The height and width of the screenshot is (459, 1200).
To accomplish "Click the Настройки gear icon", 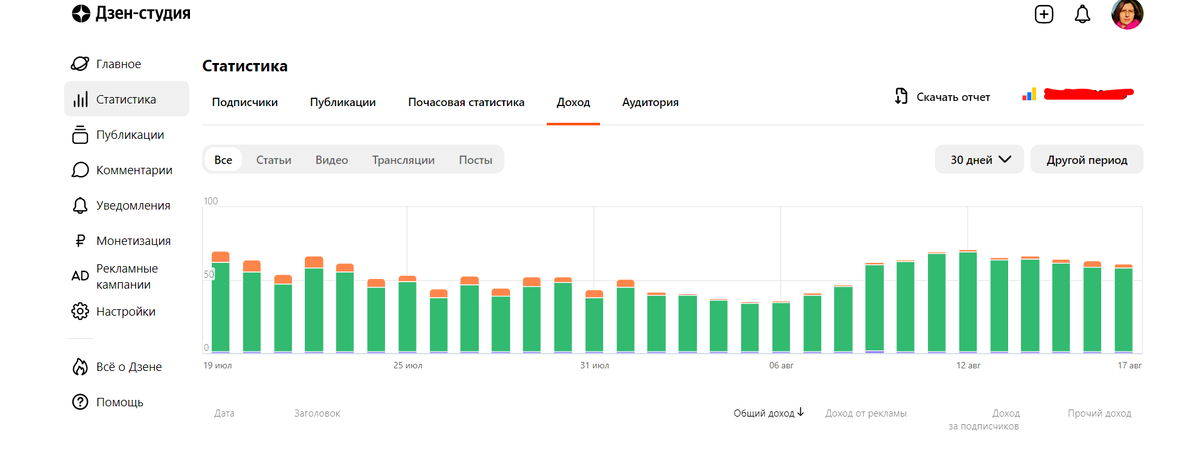I will click(x=81, y=311).
